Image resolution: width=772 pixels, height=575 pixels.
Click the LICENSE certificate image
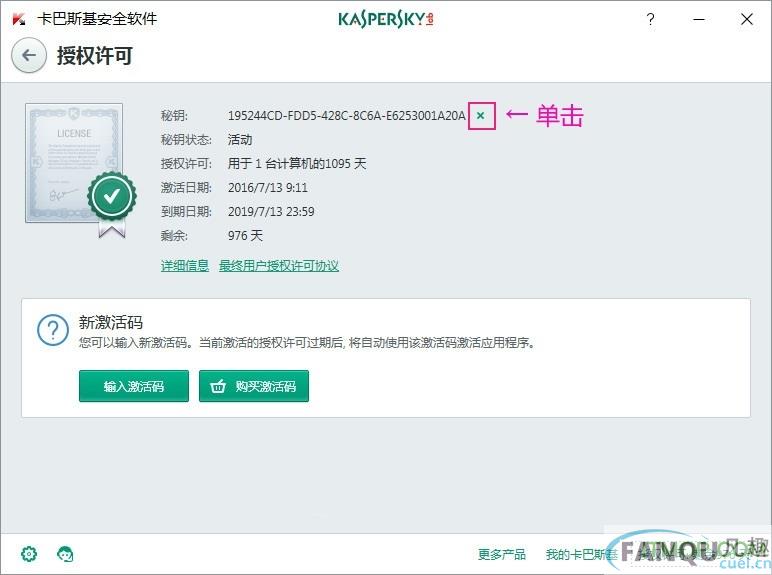74,163
